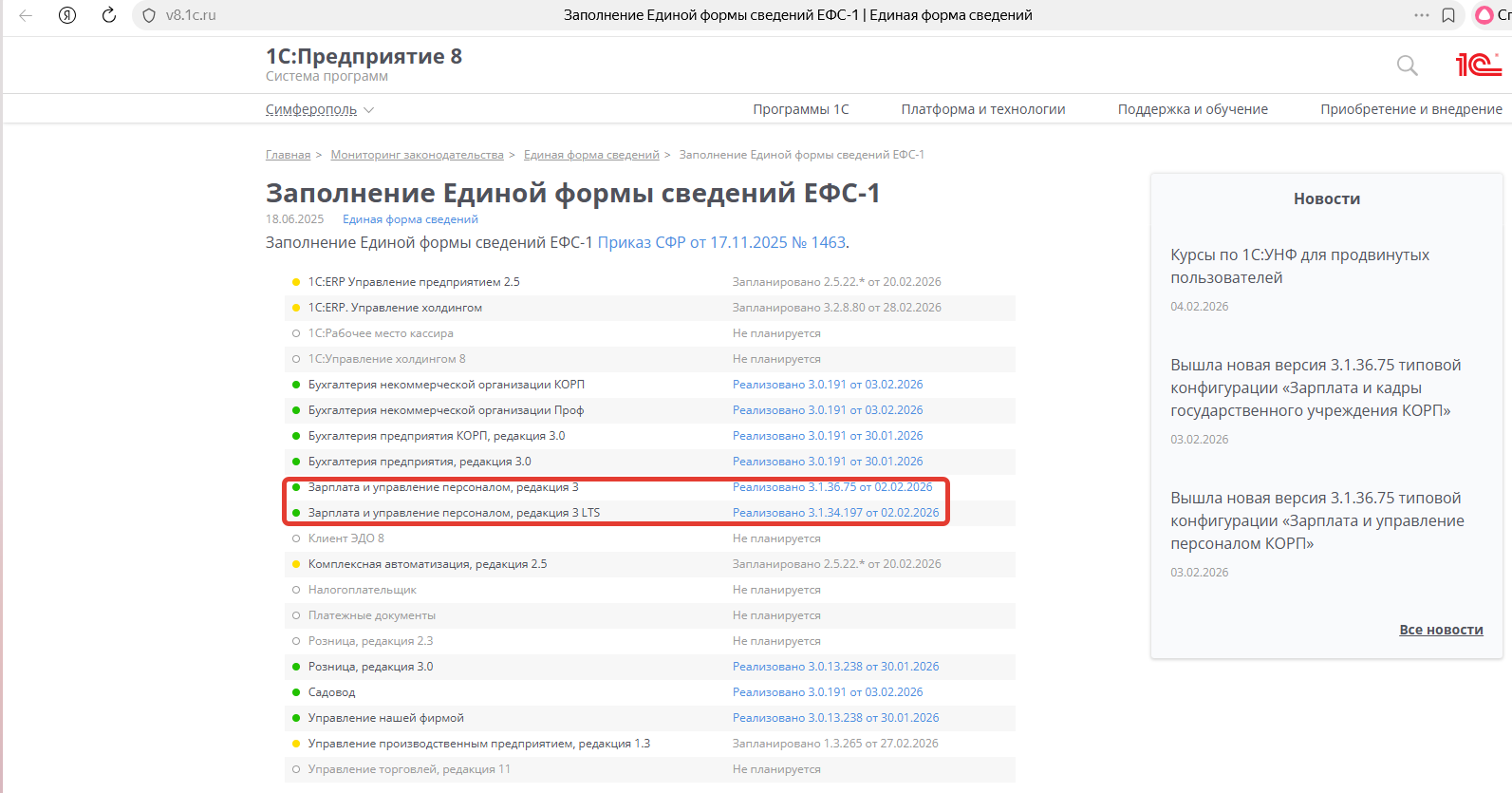Go to Главная breadcrumb link
This screenshot has height=793, width=1512.
tap(288, 155)
